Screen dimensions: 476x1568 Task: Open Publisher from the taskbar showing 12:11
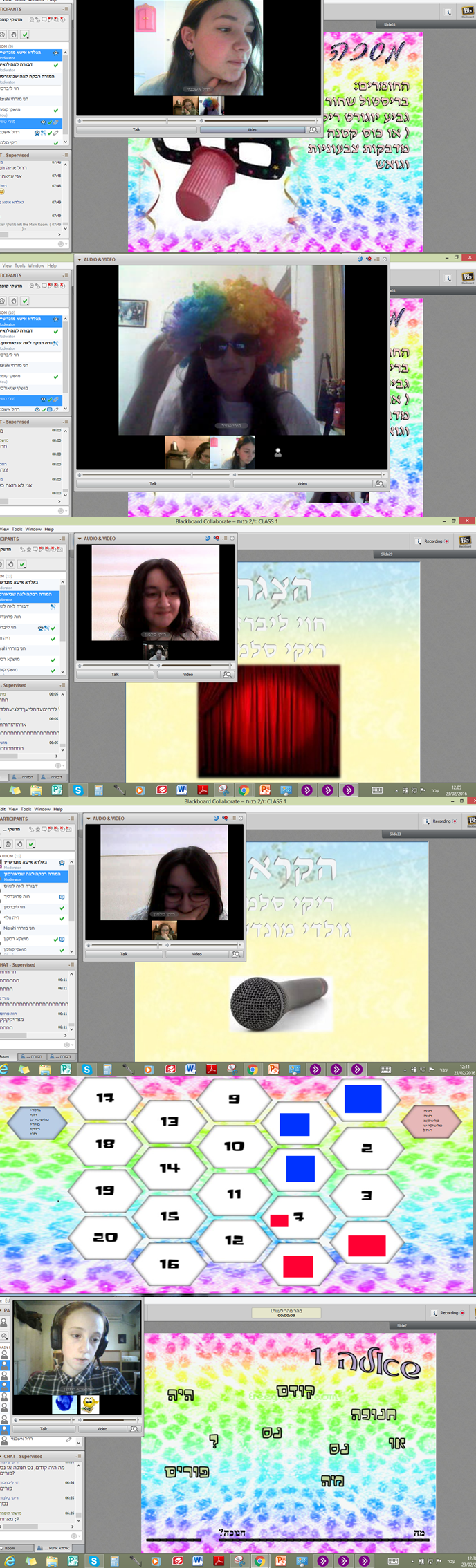pos(66,1070)
